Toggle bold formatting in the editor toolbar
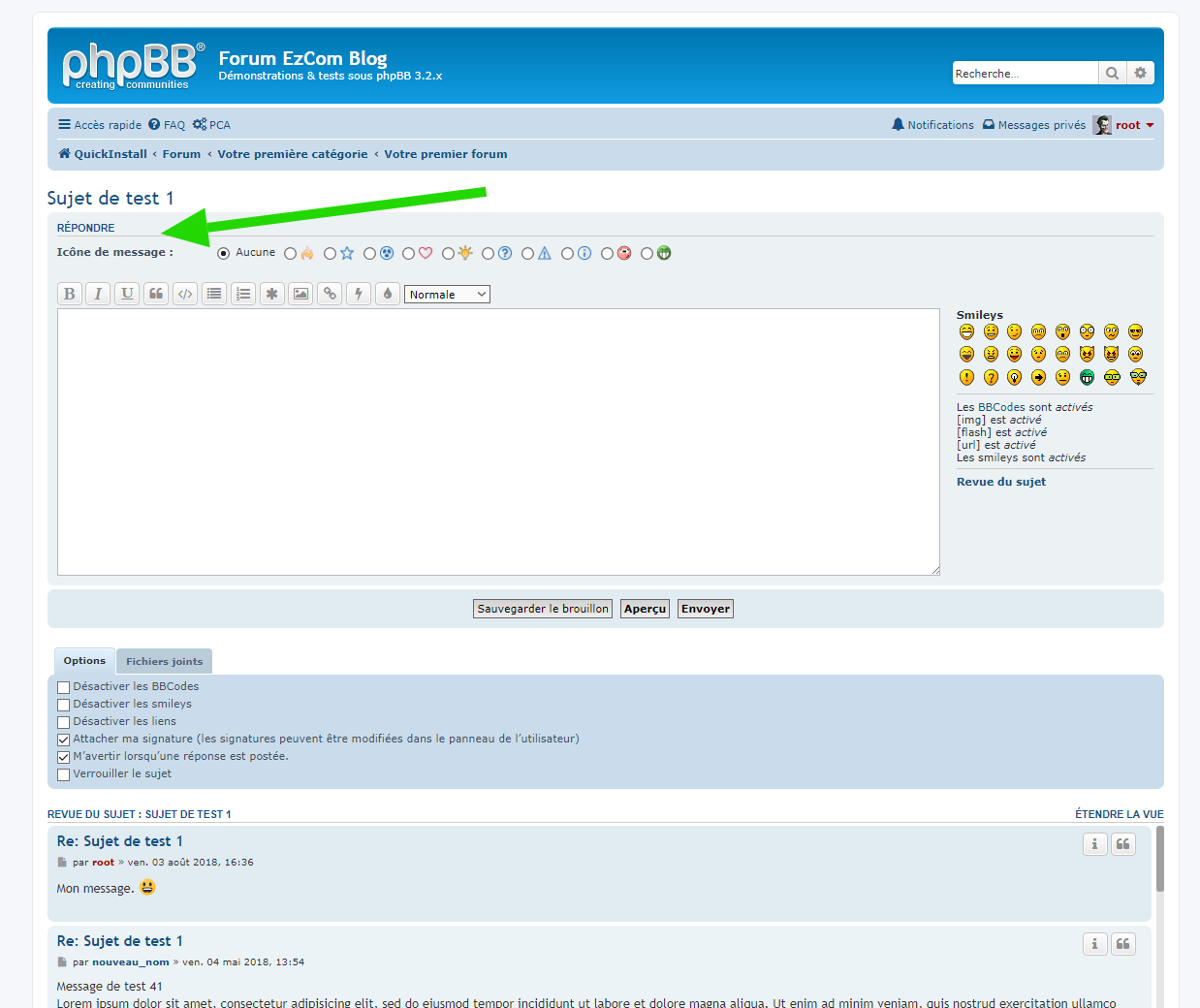The height and width of the screenshot is (1008, 1200). 69,294
